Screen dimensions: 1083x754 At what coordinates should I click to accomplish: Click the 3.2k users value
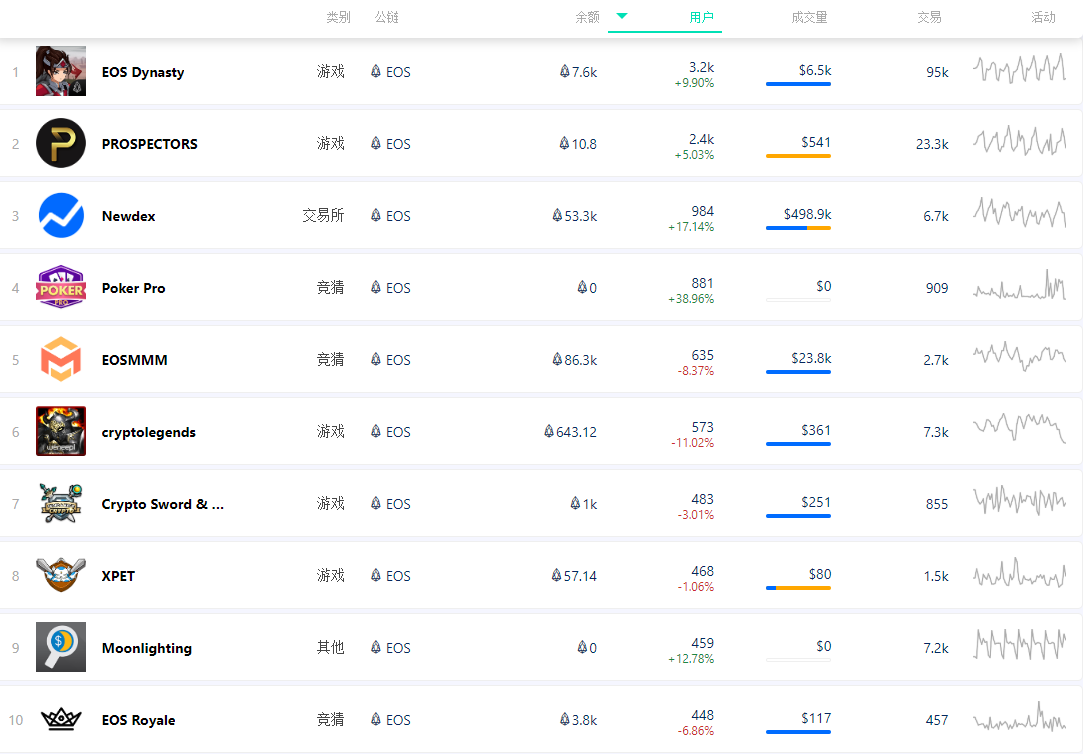click(x=701, y=67)
